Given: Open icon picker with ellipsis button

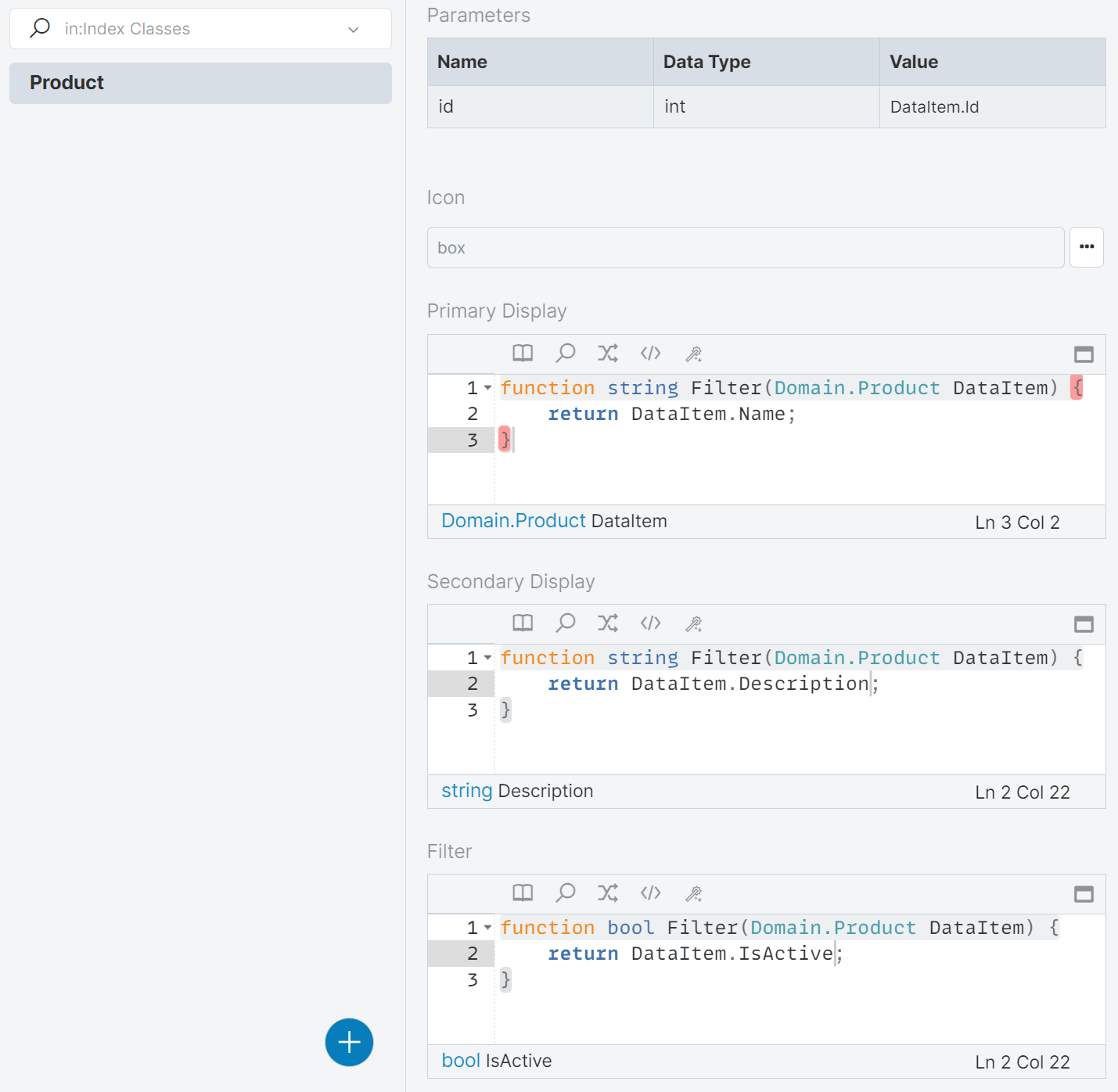Looking at the screenshot, I should coord(1086,247).
